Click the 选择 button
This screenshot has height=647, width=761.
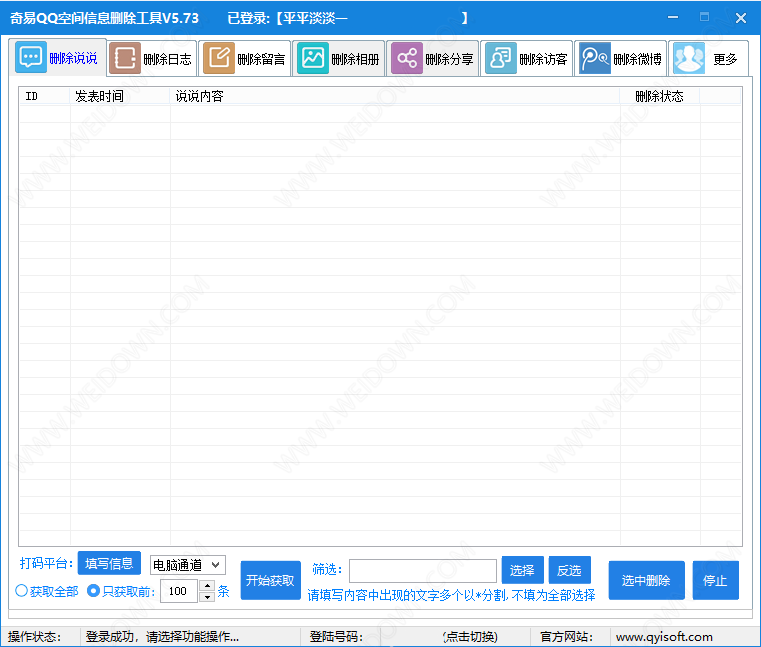pos(522,570)
